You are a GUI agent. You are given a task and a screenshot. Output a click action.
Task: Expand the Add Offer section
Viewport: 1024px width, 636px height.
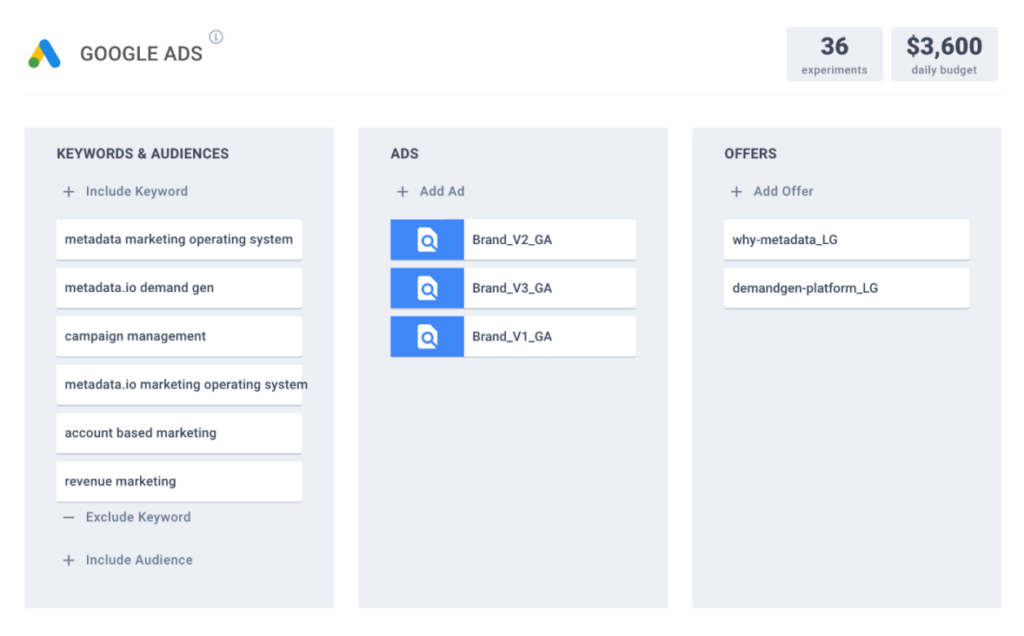coord(773,191)
